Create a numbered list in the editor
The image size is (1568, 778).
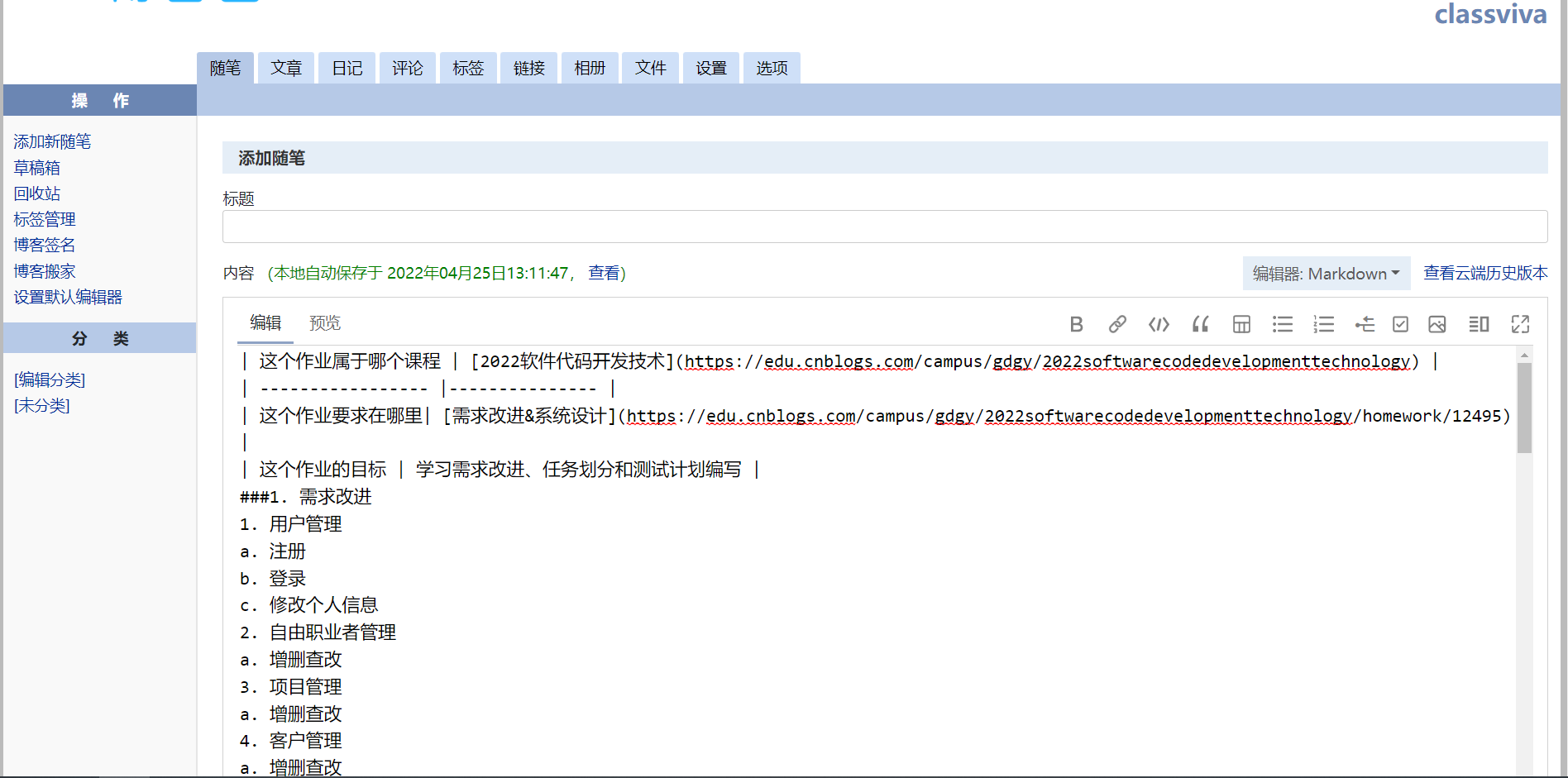pyautogui.click(x=1323, y=324)
